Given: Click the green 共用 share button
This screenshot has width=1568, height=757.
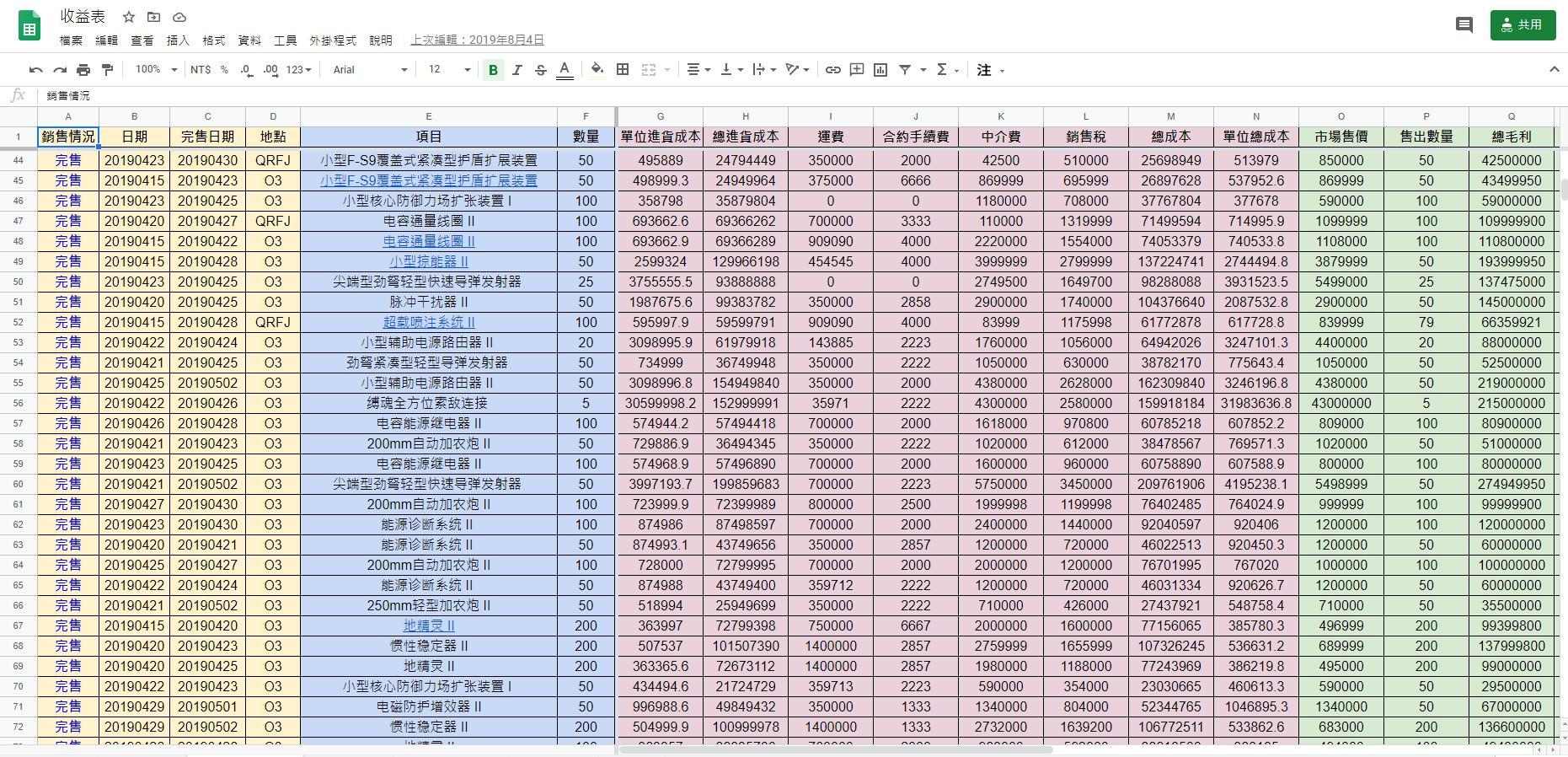Looking at the screenshot, I should (1523, 25).
